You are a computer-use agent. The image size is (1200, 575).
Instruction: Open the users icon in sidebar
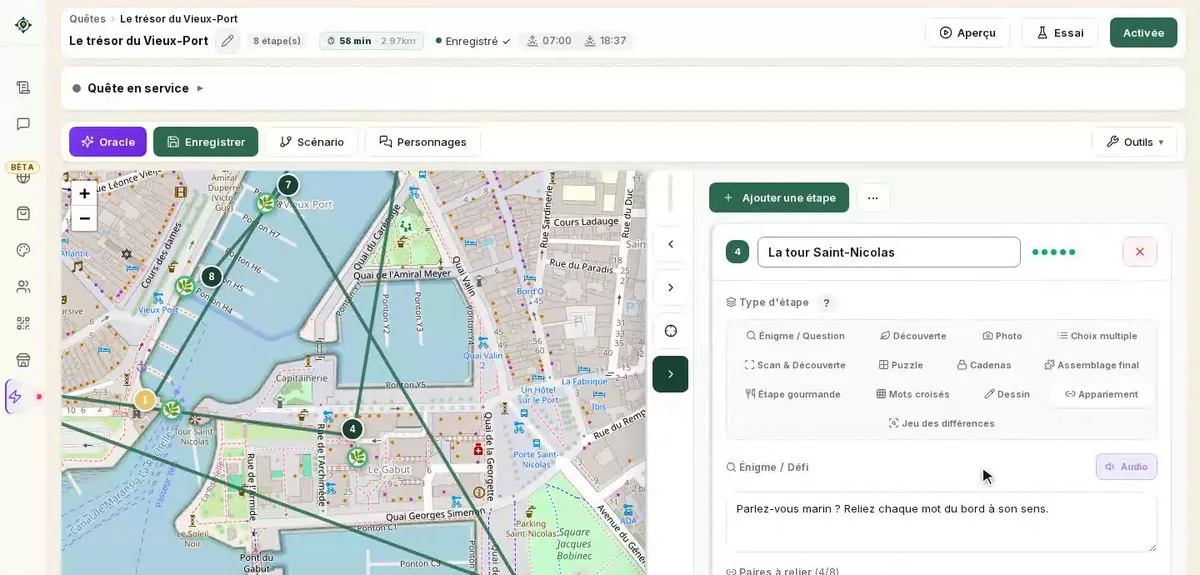23,287
